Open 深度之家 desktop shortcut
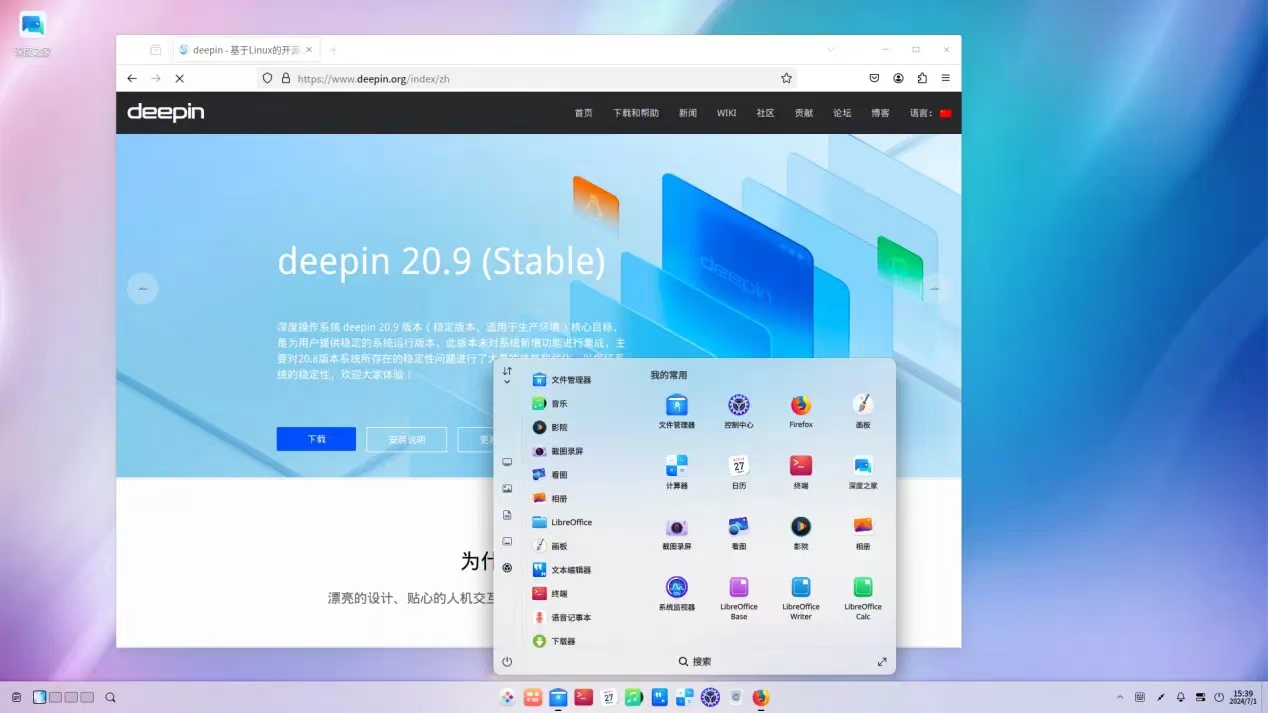1268x713 pixels. tap(32, 33)
